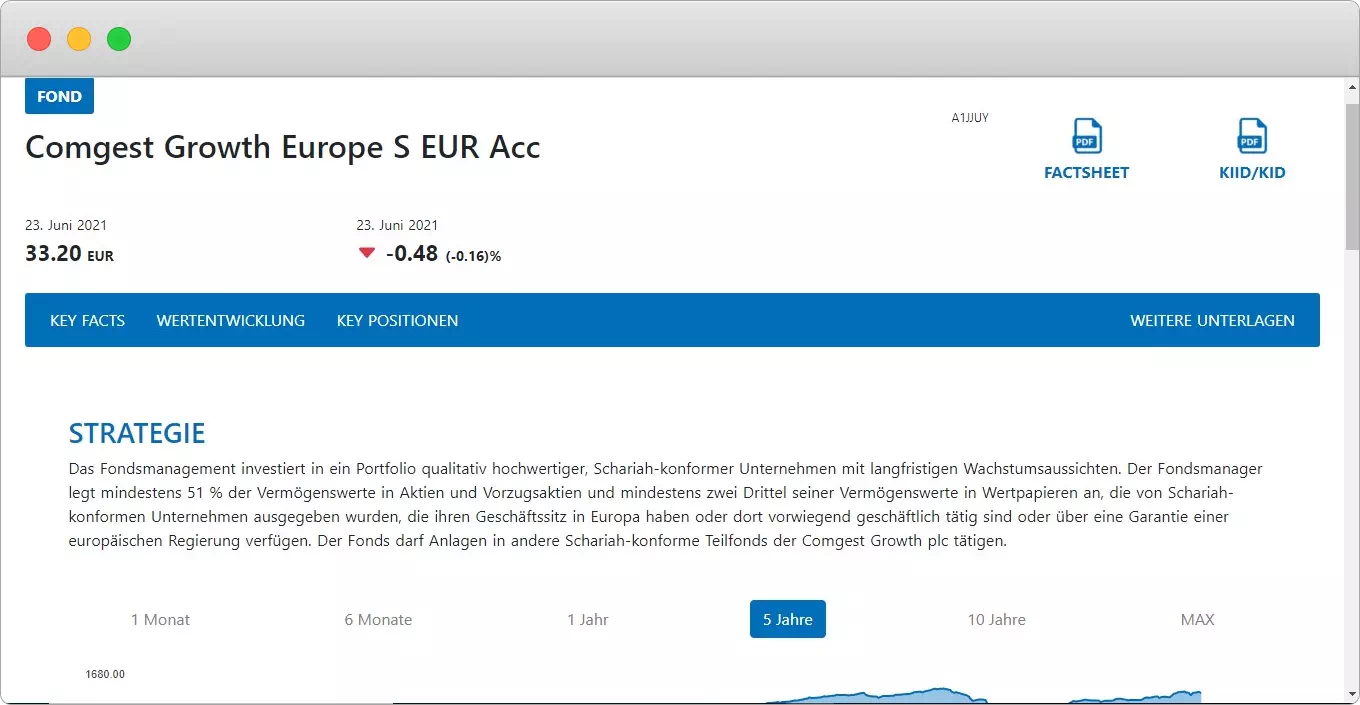The height and width of the screenshot is (705, 1360).
Task: Open the Factsheet PDF icon
Action: 1086,135
